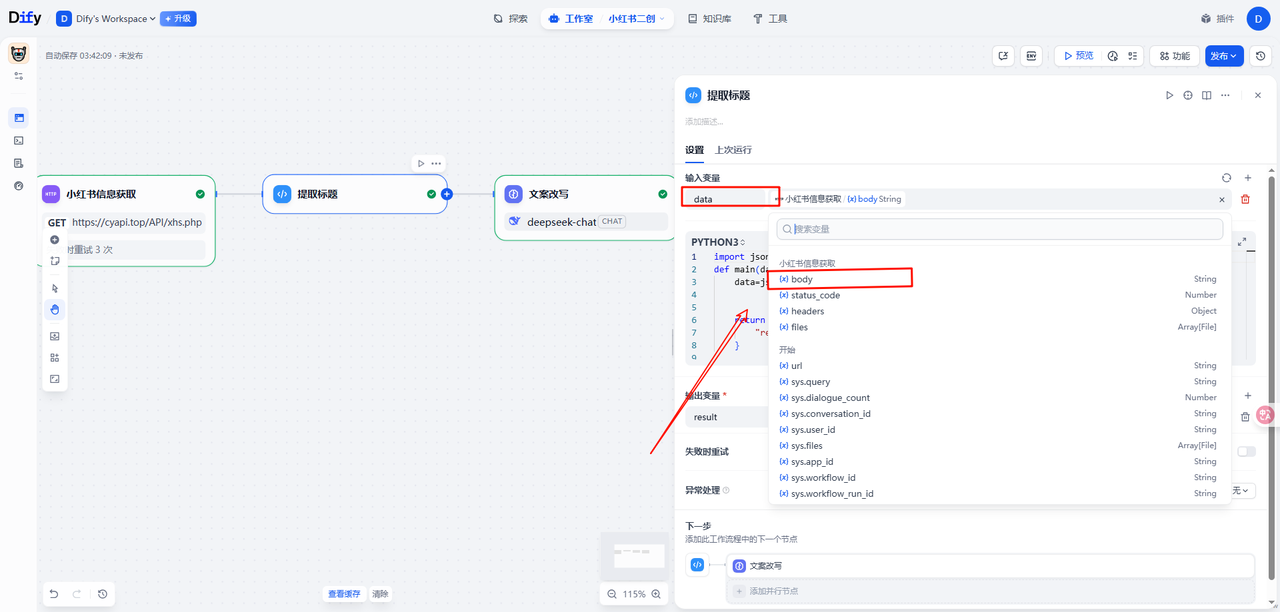The image size is (1280, 612).
Task: Select the pointer mode tool
Action: coord(55,288)
